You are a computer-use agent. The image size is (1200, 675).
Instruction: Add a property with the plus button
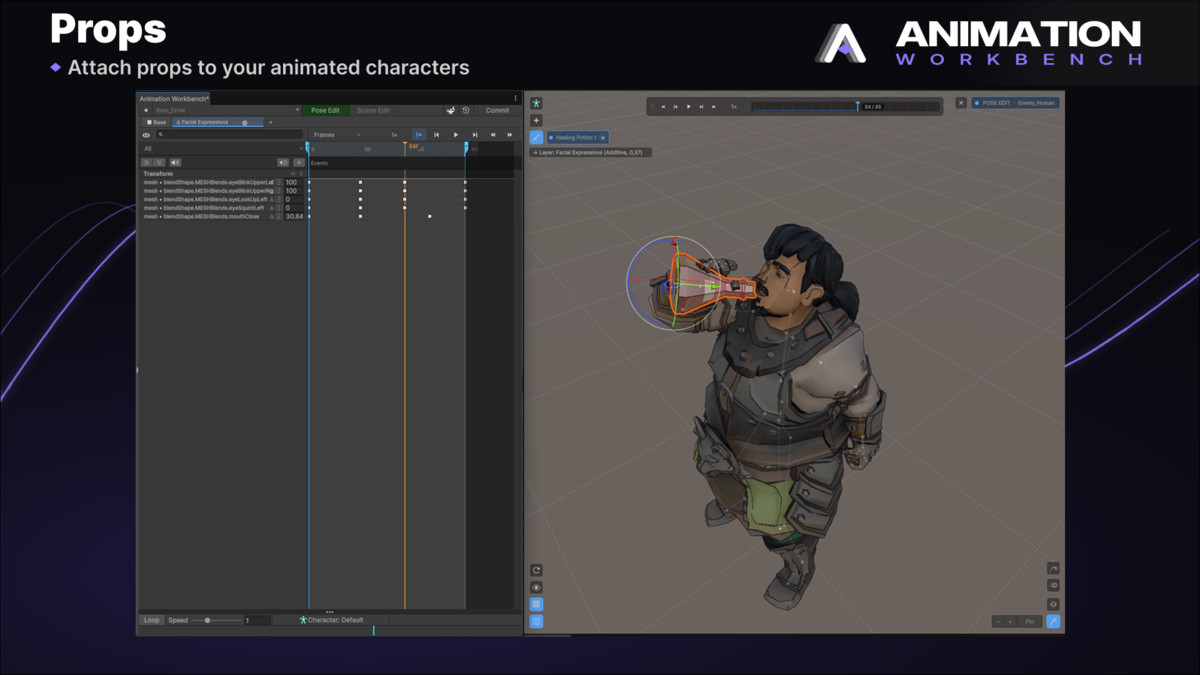click(299, 162)
